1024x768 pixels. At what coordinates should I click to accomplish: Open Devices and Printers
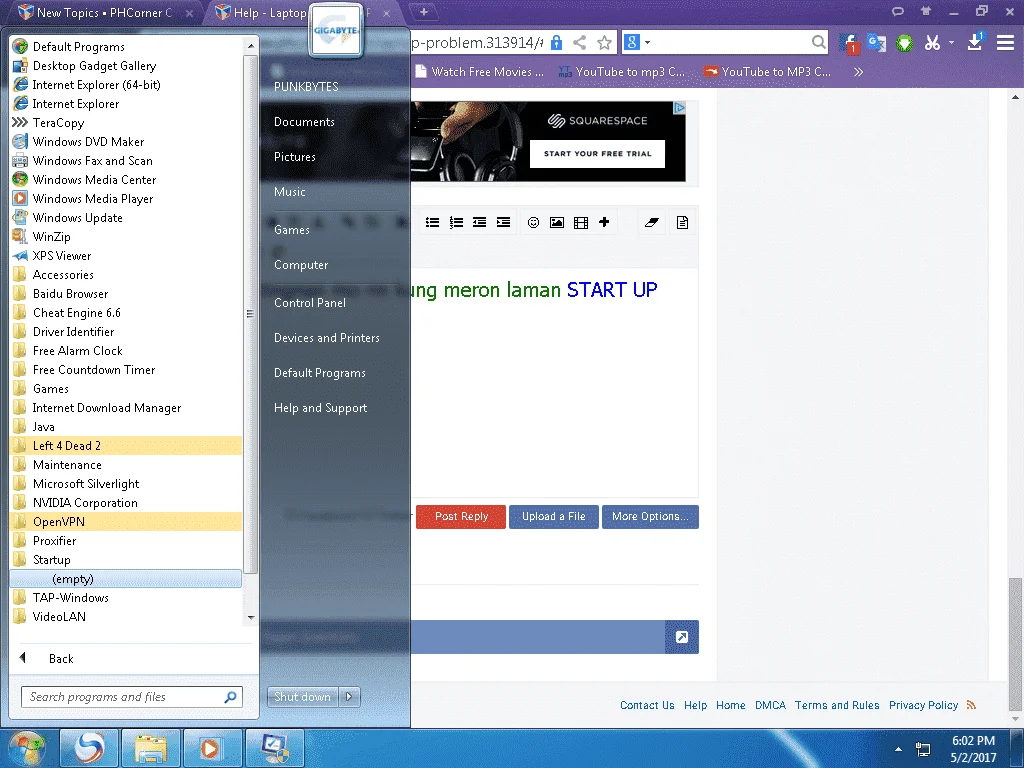tap(327, 338)
